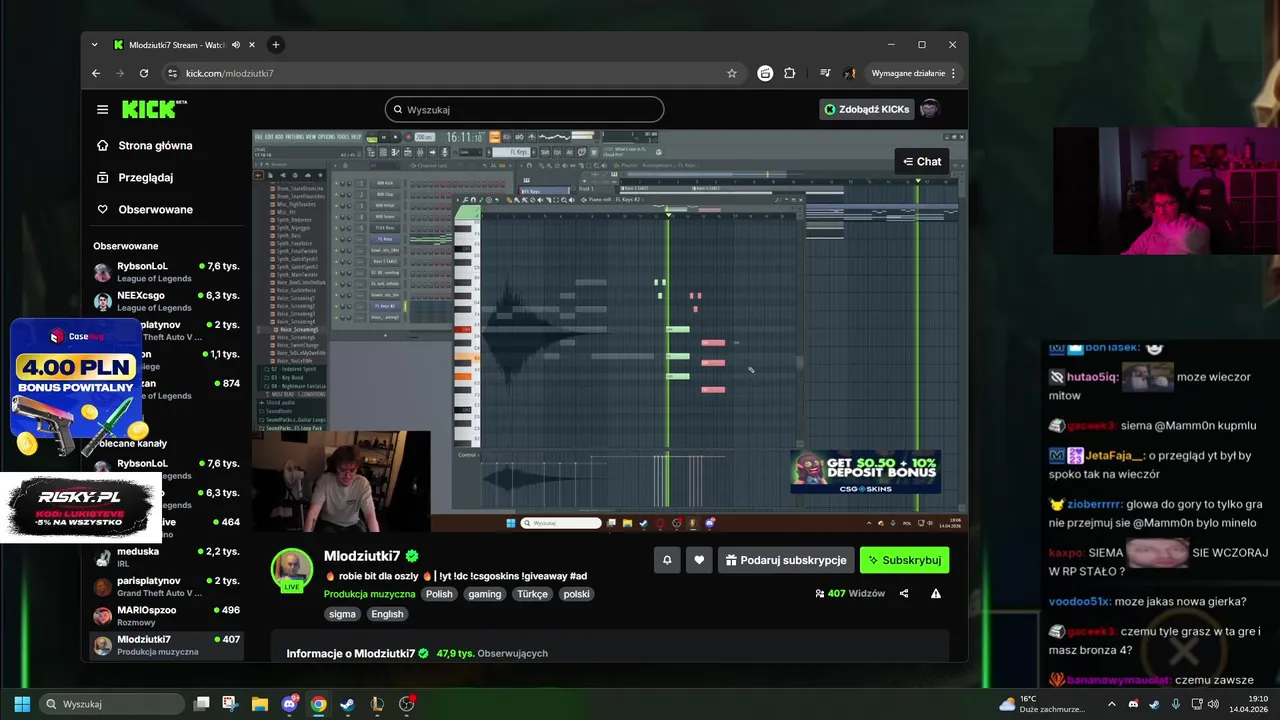The width and height of the screenshot is (1280, 720).
Task: Open File Explorer from taskbar
Action: coord(260,704)
